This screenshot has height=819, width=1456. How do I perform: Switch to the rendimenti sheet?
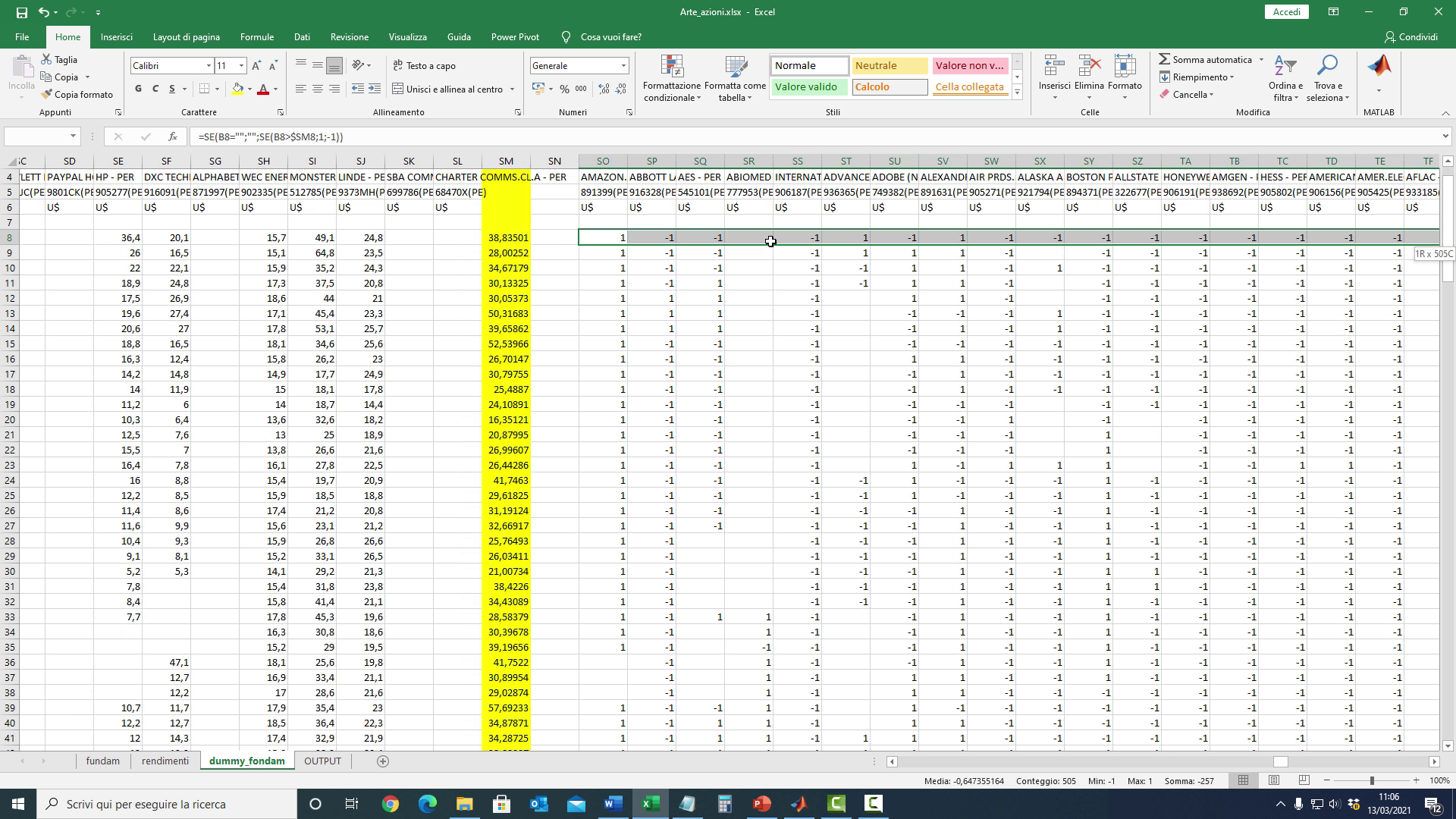(x=165, y=761)
